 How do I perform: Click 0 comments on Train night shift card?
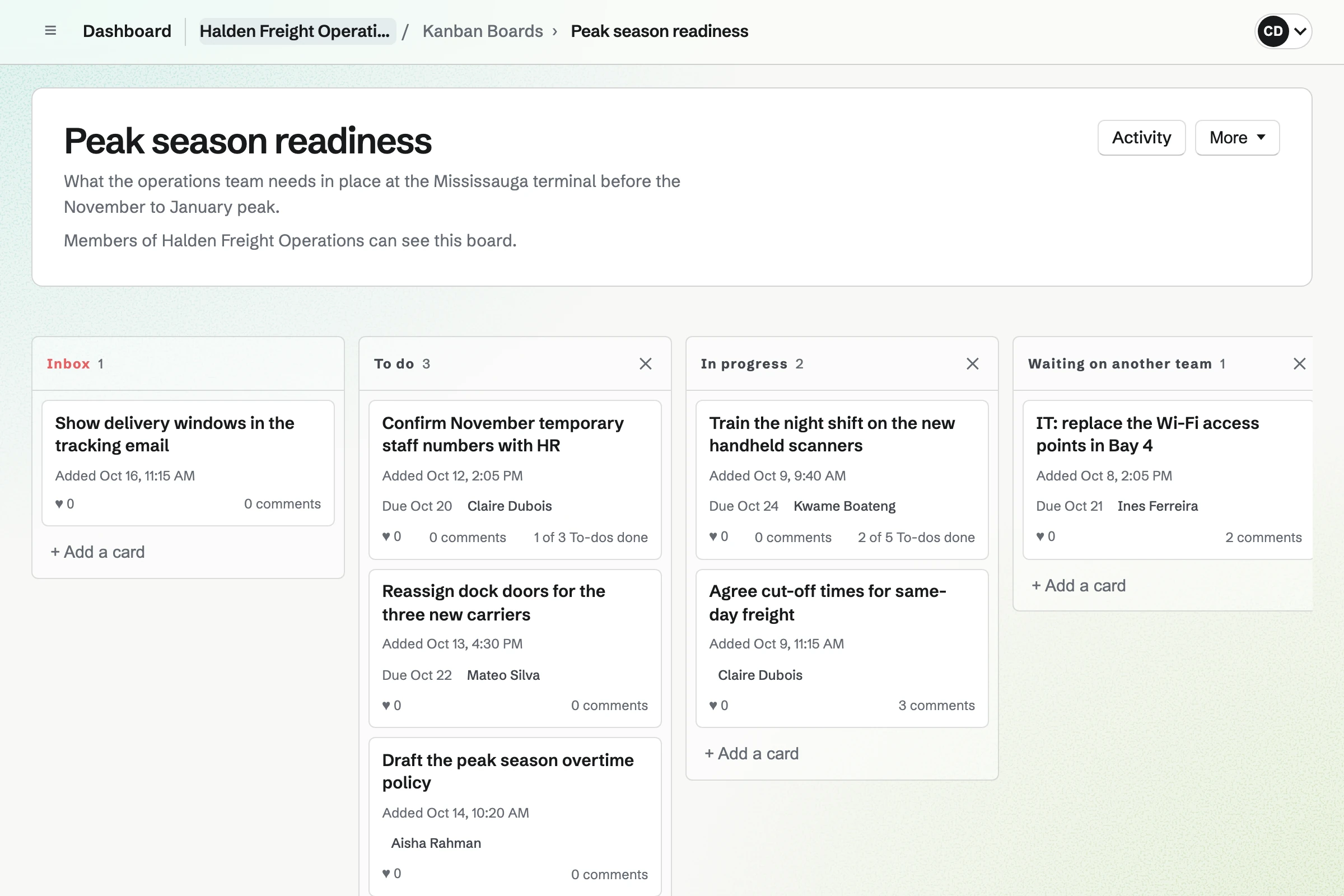click(792, 538)
